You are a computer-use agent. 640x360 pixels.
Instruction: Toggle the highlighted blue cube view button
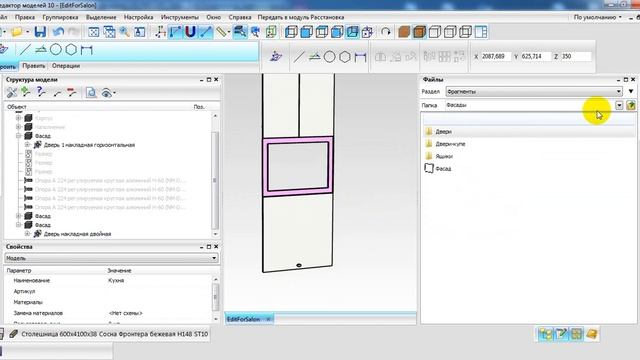click(352, 32)
